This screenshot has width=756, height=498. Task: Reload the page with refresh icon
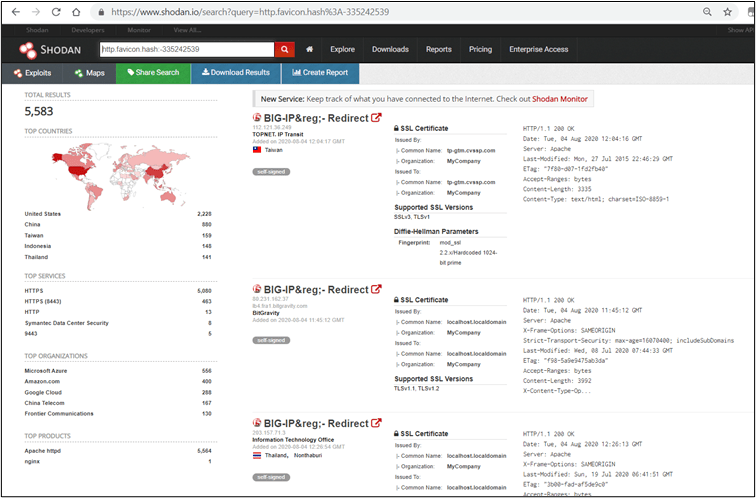56,12
